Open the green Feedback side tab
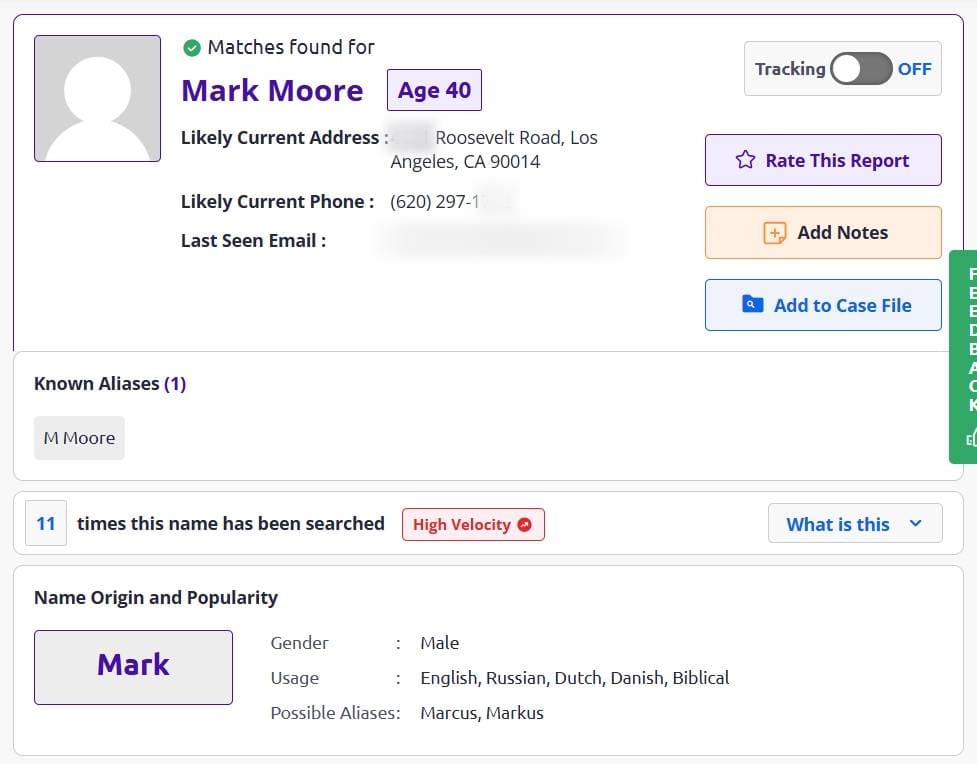Image resolution: width=977 pixels, height=764 pixels. point(963,356)
